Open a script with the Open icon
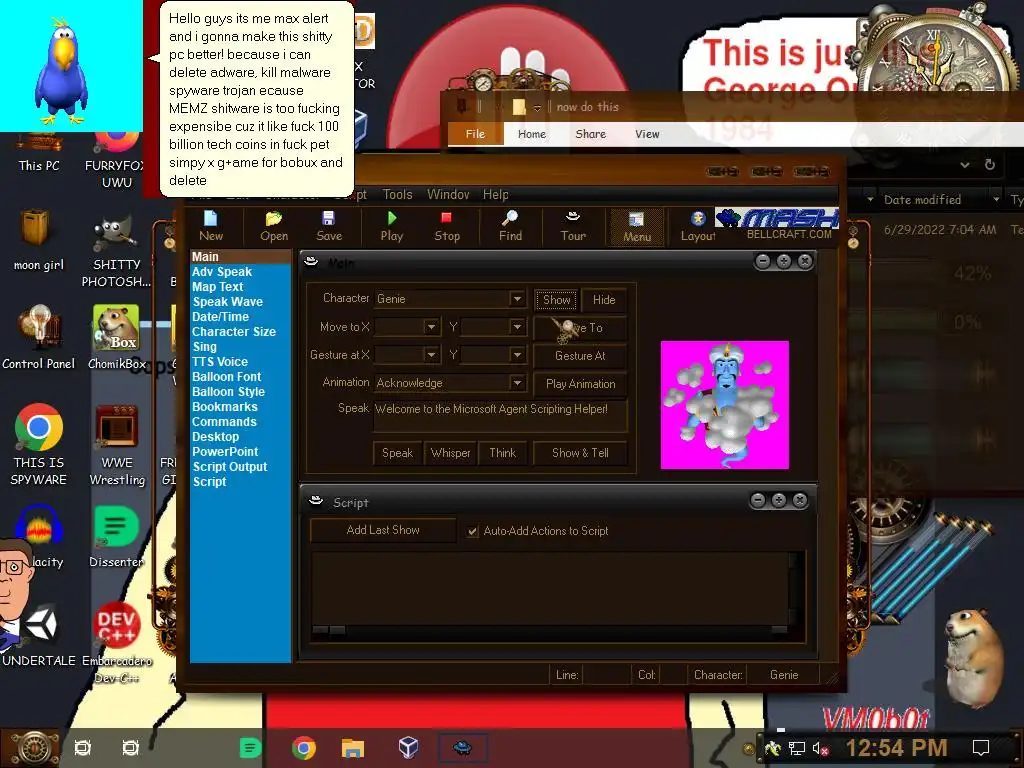Image resolution: width=1024 pixels, height=768 pixels. (x=274, y=227)
